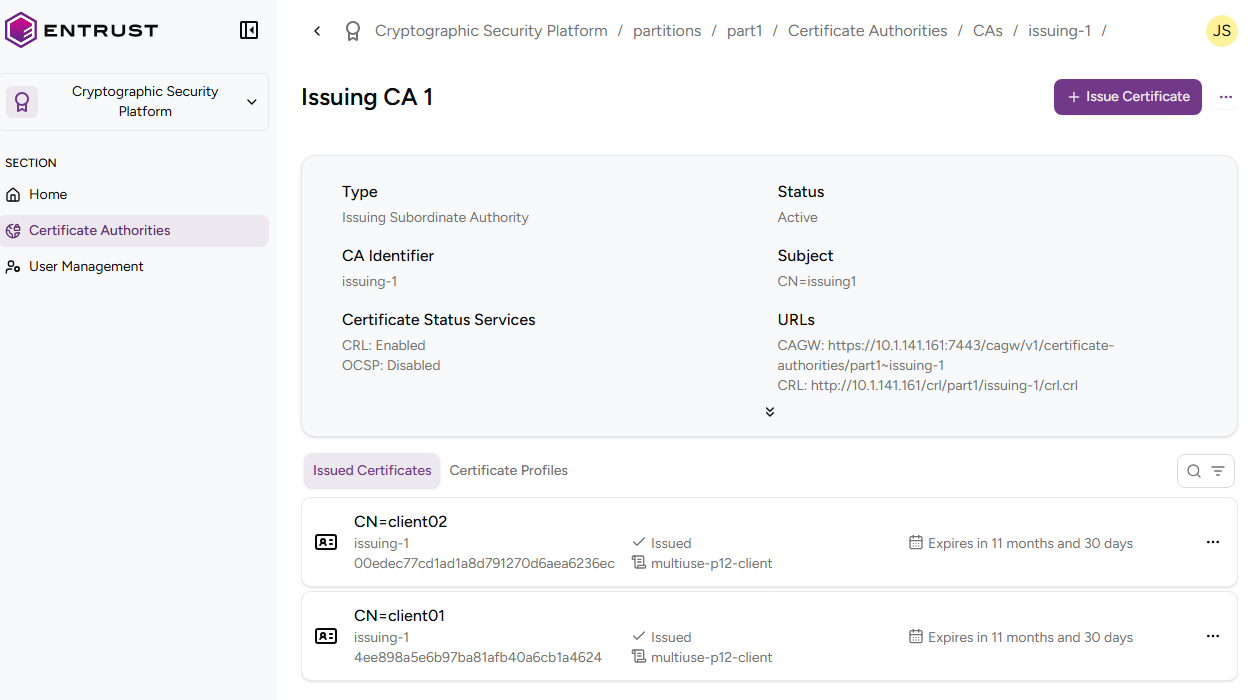1252x700 pixels.
Task: Click the JS user avatar
Action: click(x=1221, y=31)
